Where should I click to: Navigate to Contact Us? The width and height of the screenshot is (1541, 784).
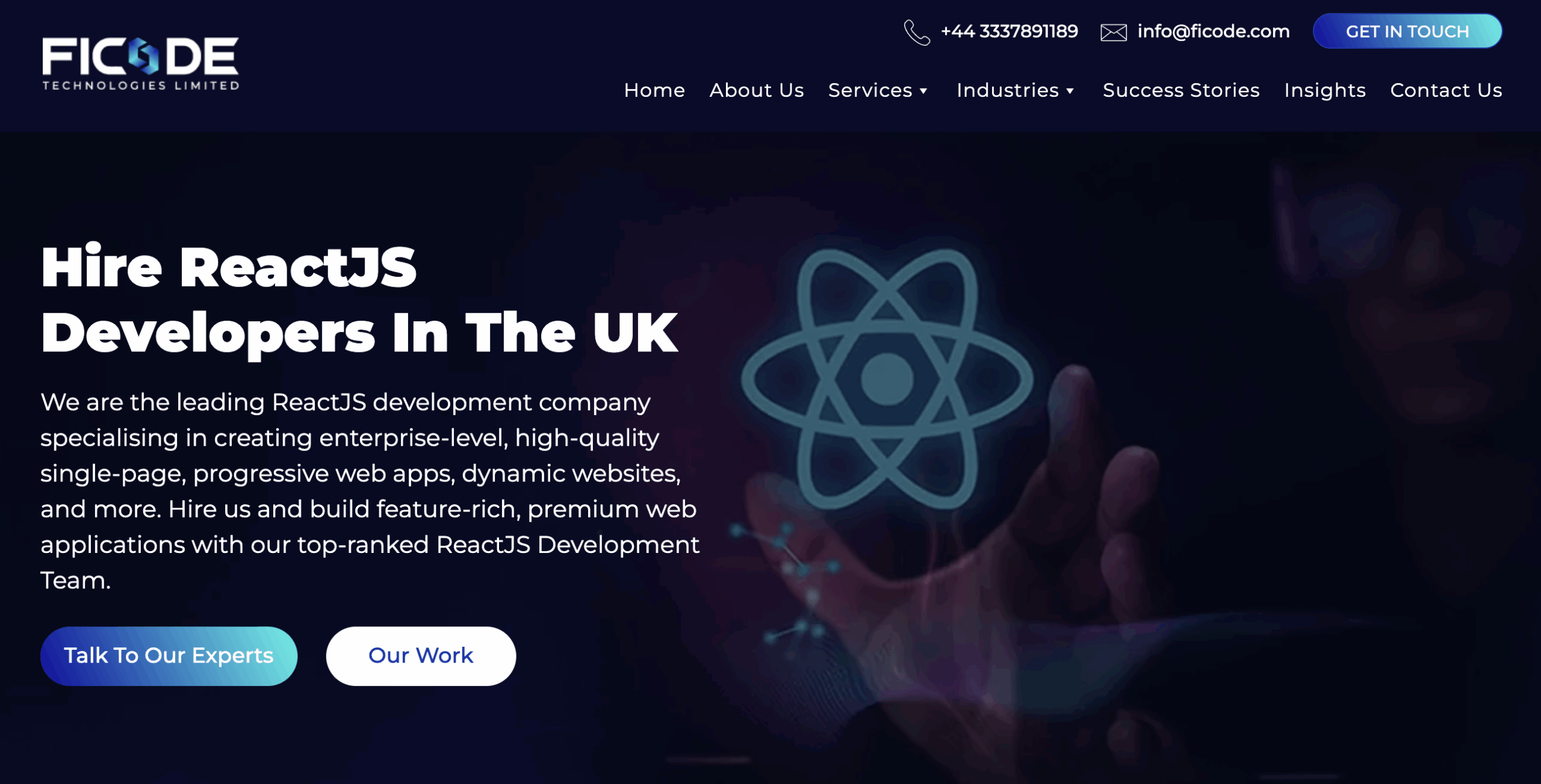coord(1446,90)
